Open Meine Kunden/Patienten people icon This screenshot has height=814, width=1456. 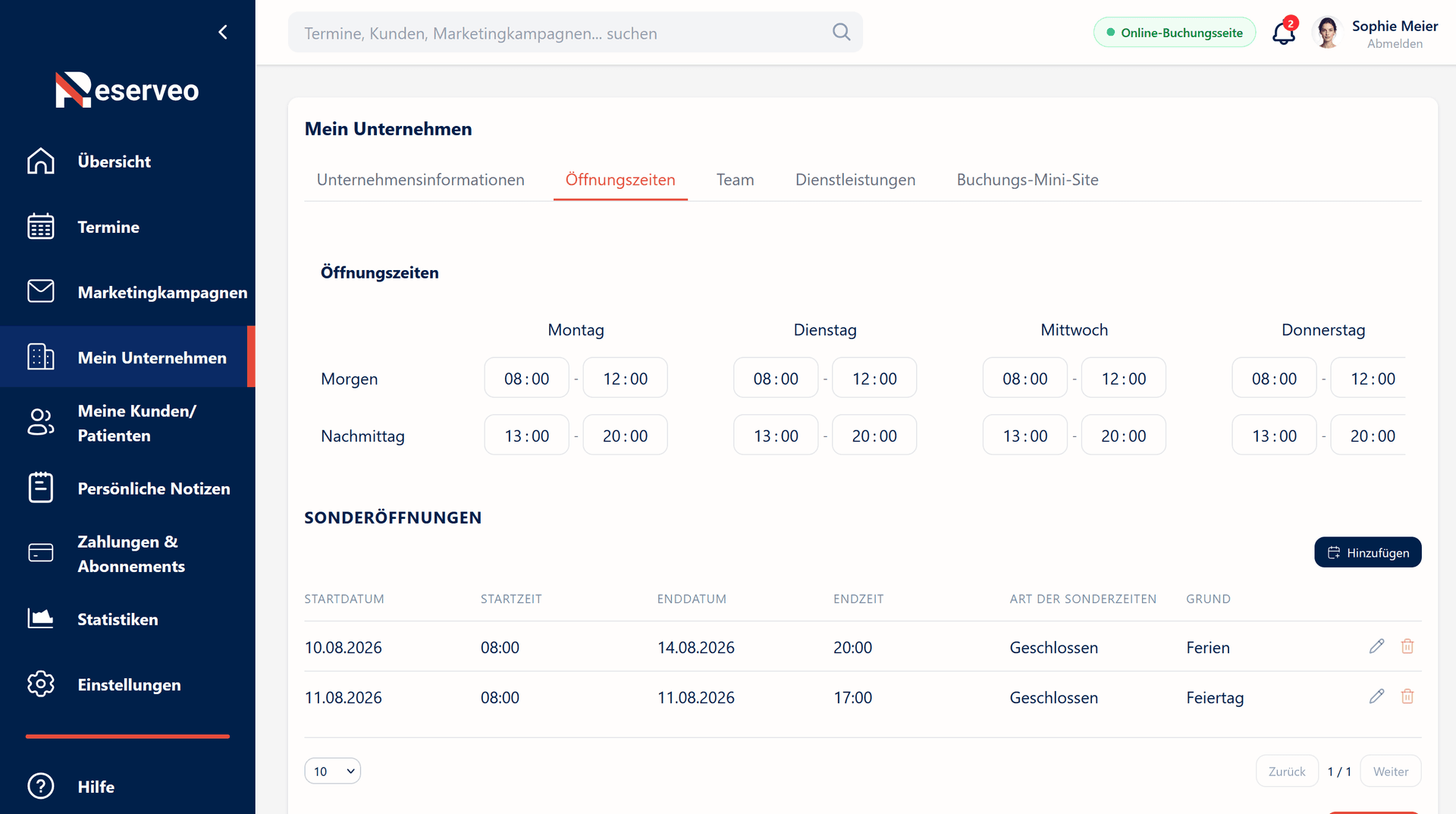pos(41,423)
